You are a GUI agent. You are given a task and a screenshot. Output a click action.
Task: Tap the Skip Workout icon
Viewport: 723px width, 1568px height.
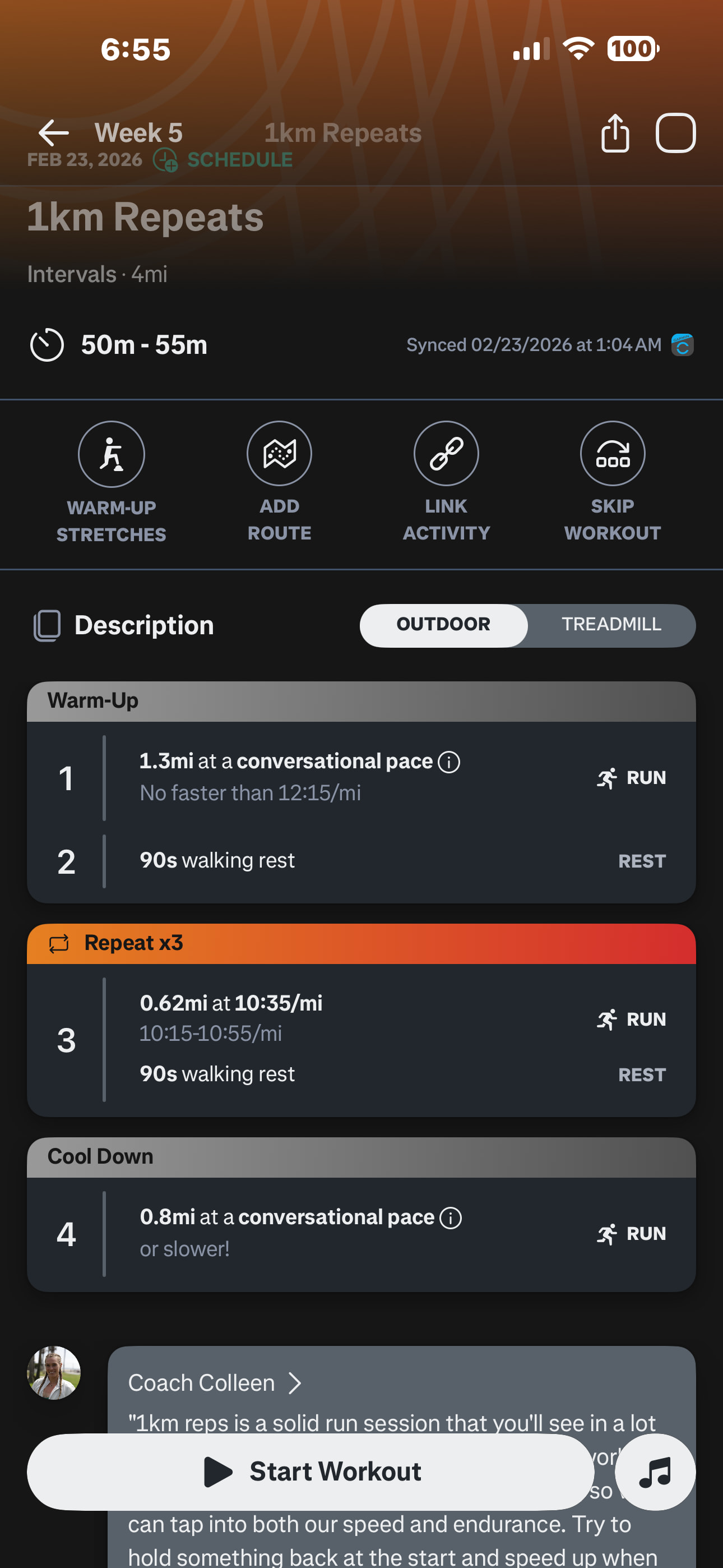coord(612,454)
